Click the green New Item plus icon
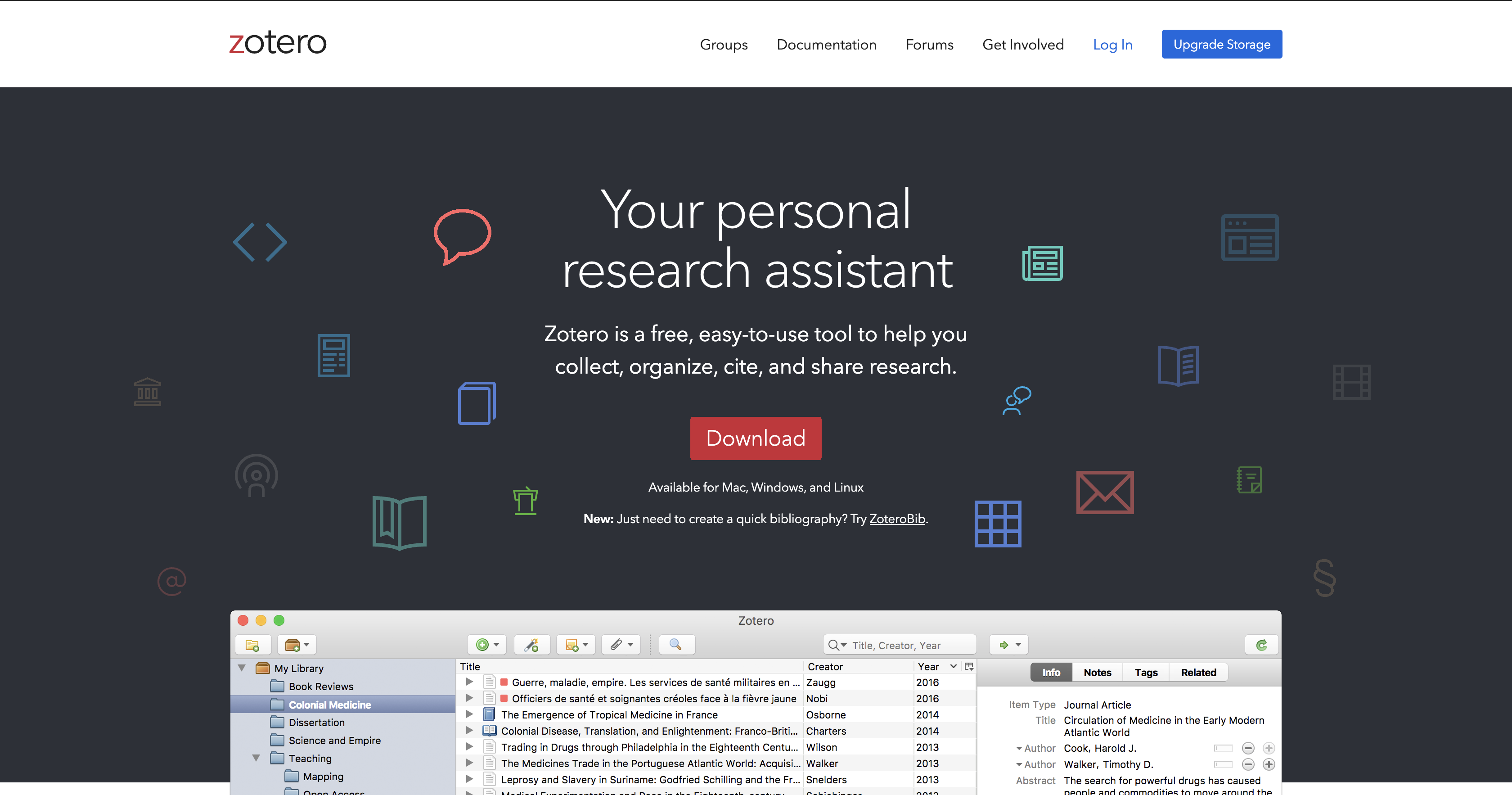This screenshot has height=795, width=1512. click(x=482, y=645)
